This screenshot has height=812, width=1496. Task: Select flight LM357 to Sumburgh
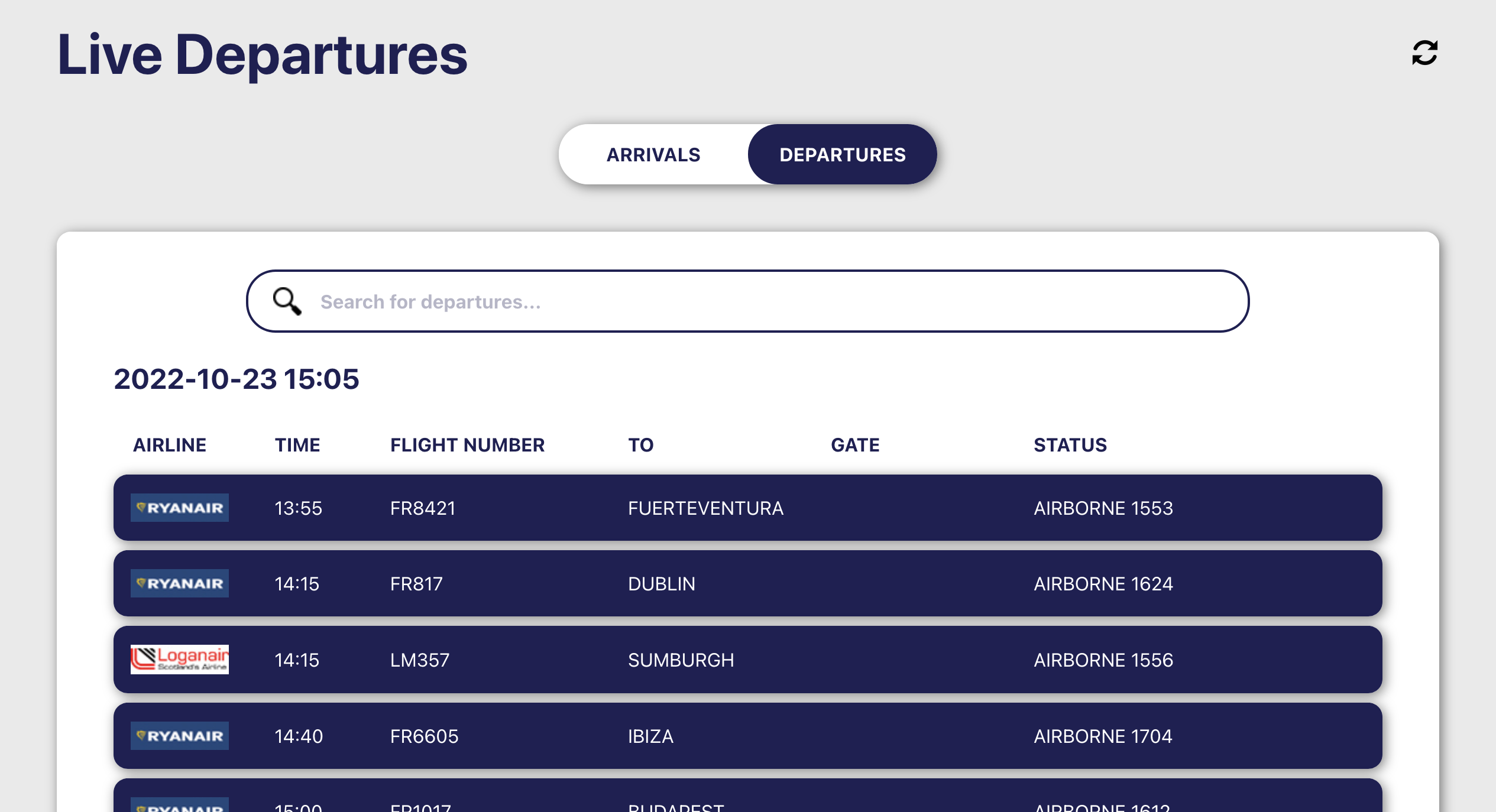point(747,660)
